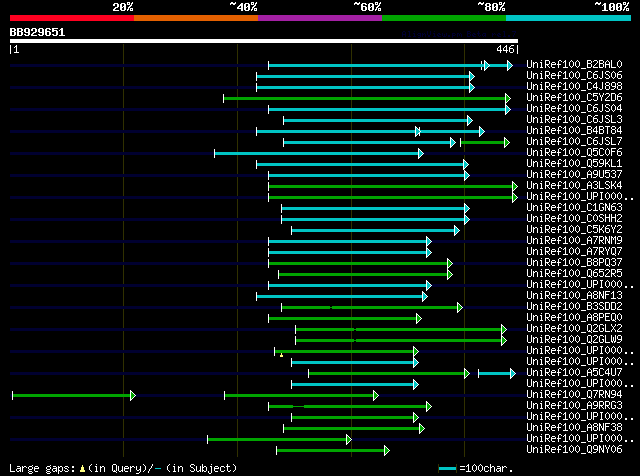Select the UniRef100_Q2GLW9 label
The height and width of the screenshot is (476, 640).
574,340
